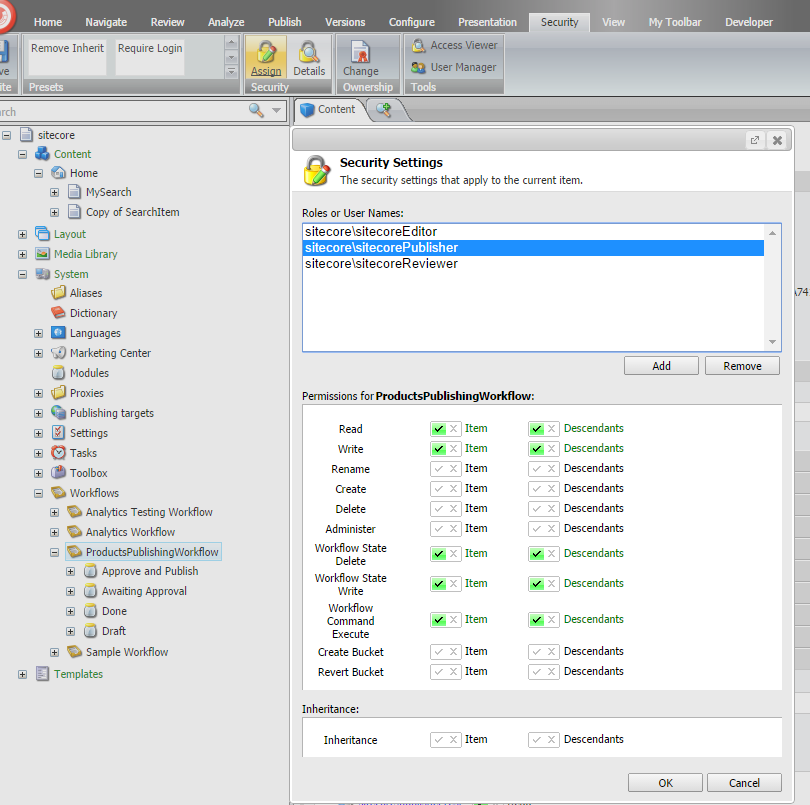Click the Sitecore logo button
Screen dimensions: 810x805
(4, 17)
